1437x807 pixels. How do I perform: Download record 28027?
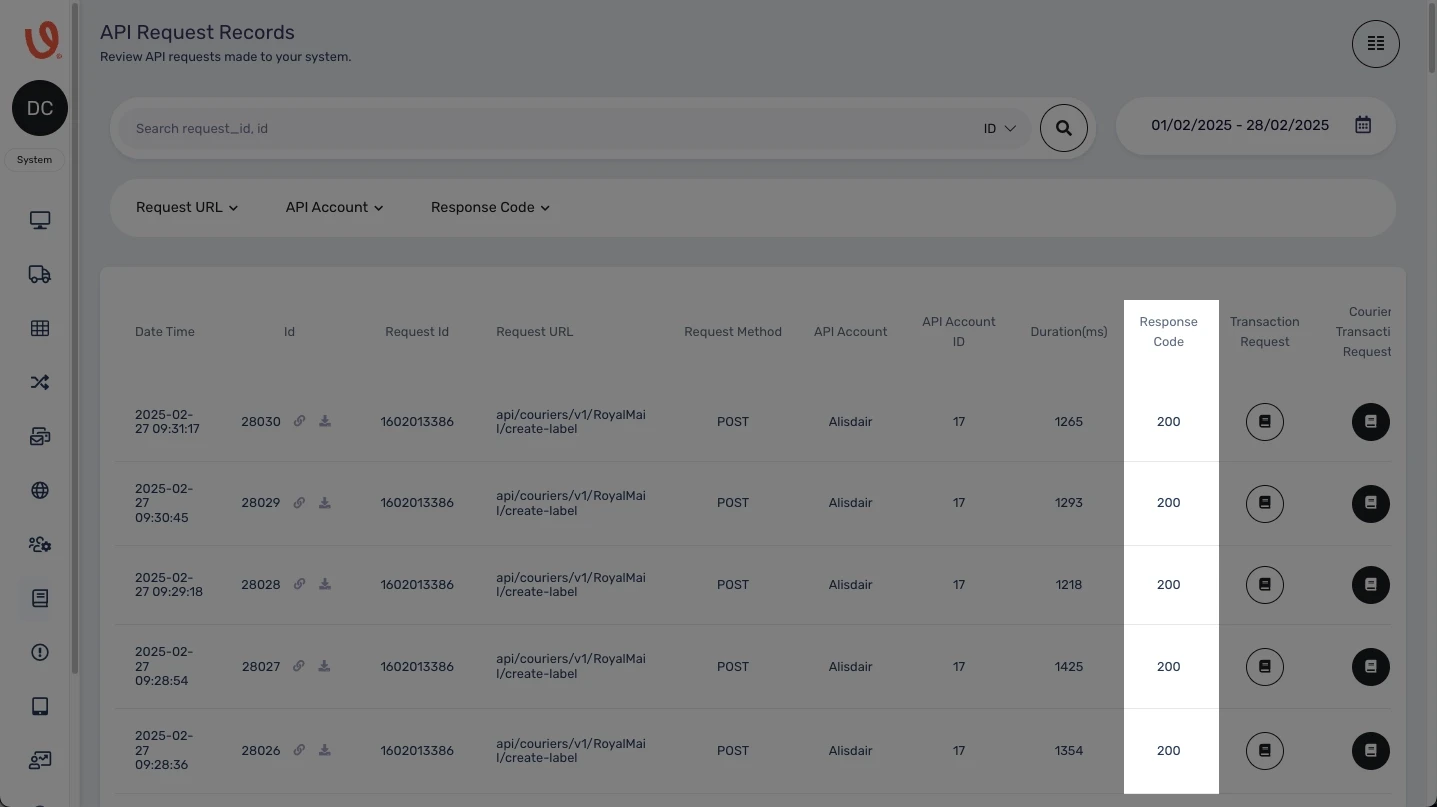[x=325, y=666]
